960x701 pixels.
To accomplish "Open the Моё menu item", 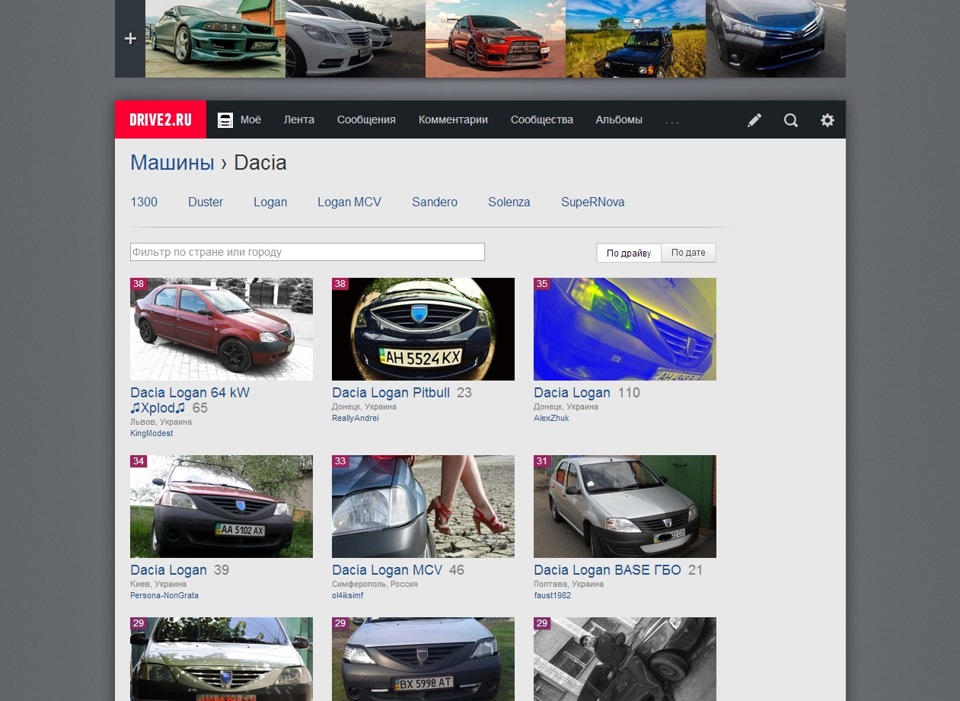I will pos(250,119).
